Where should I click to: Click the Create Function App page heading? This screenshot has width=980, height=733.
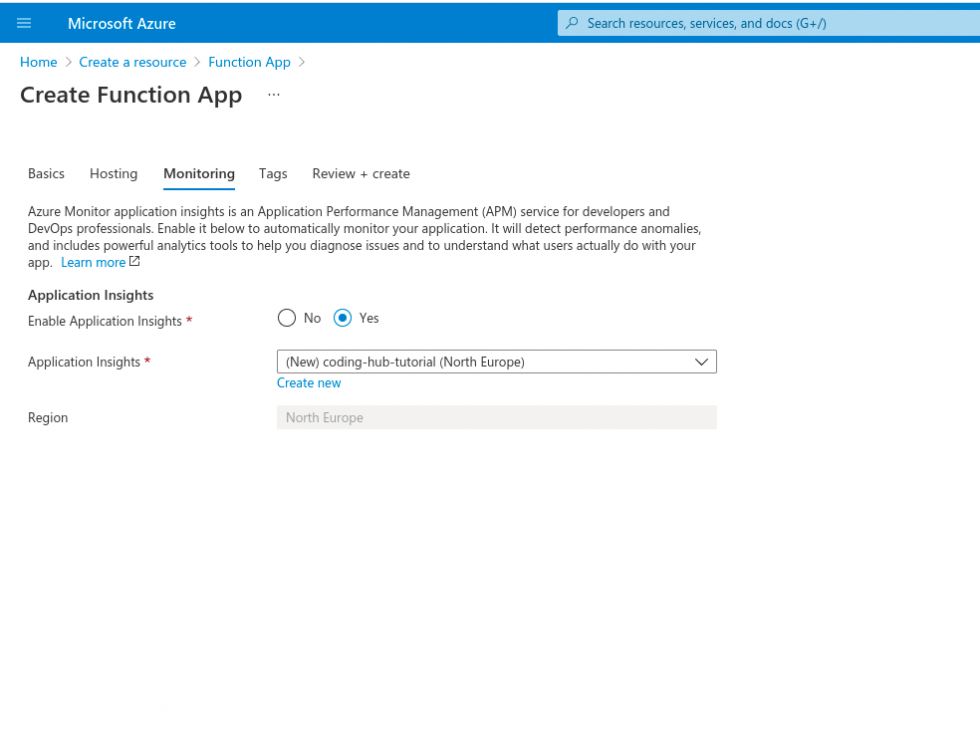click(x=131, y=95)
